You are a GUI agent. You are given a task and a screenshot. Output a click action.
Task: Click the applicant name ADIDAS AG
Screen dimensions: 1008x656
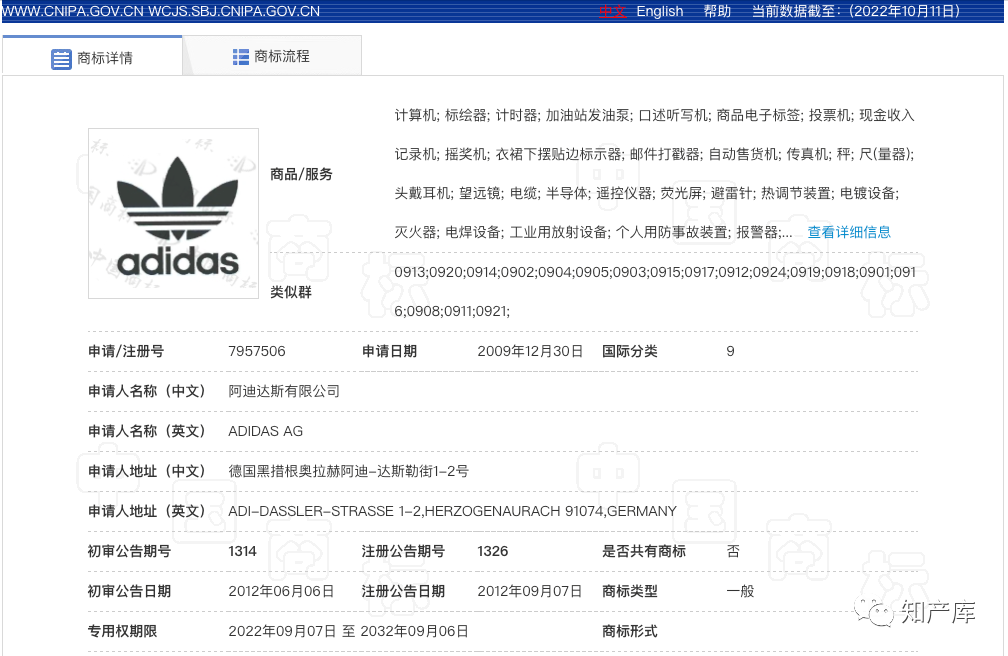(265, 431)
